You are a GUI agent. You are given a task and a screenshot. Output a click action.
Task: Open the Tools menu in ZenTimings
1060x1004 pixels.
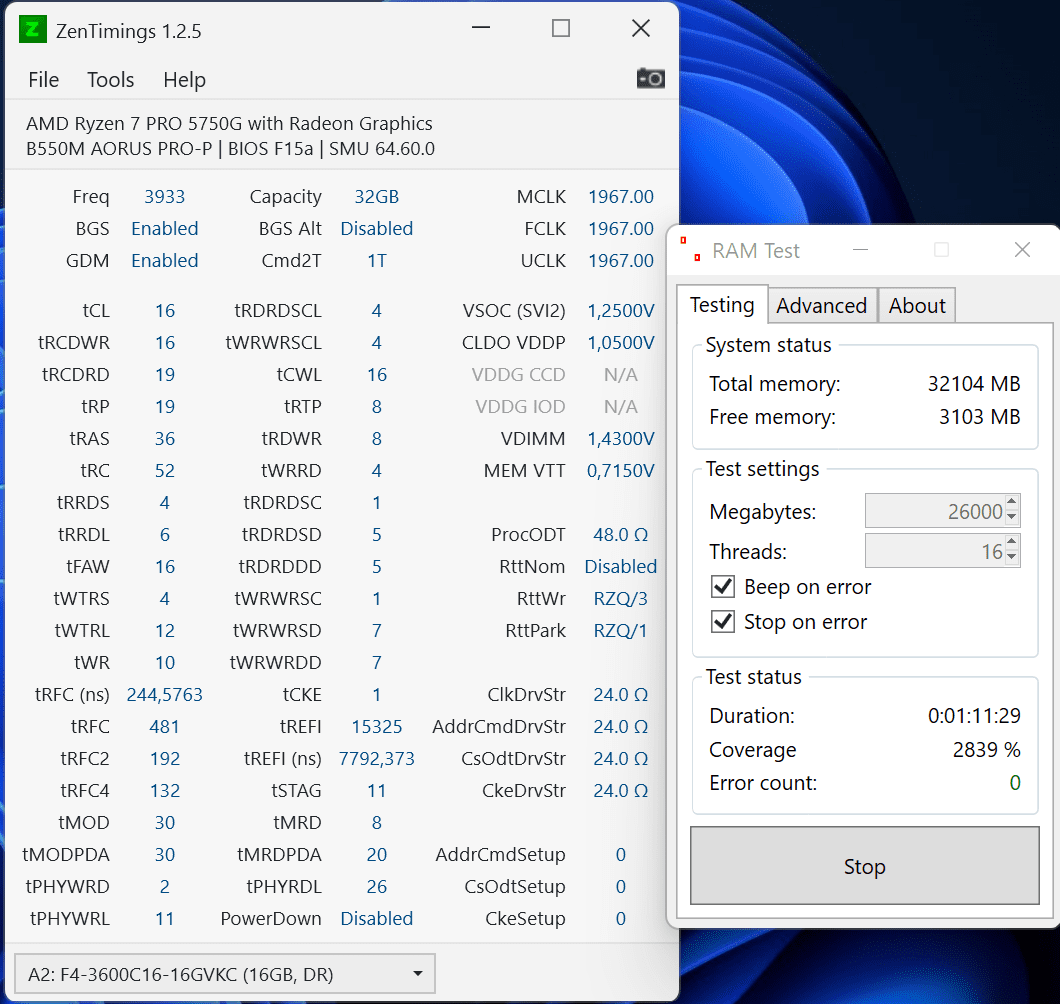pyautogui.click(x=110, y=80)
